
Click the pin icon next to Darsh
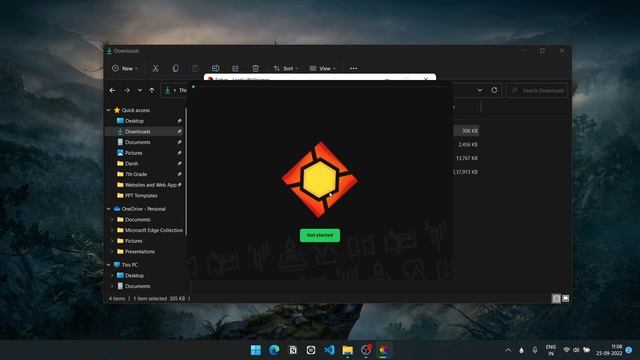click(x=179, y=163)
